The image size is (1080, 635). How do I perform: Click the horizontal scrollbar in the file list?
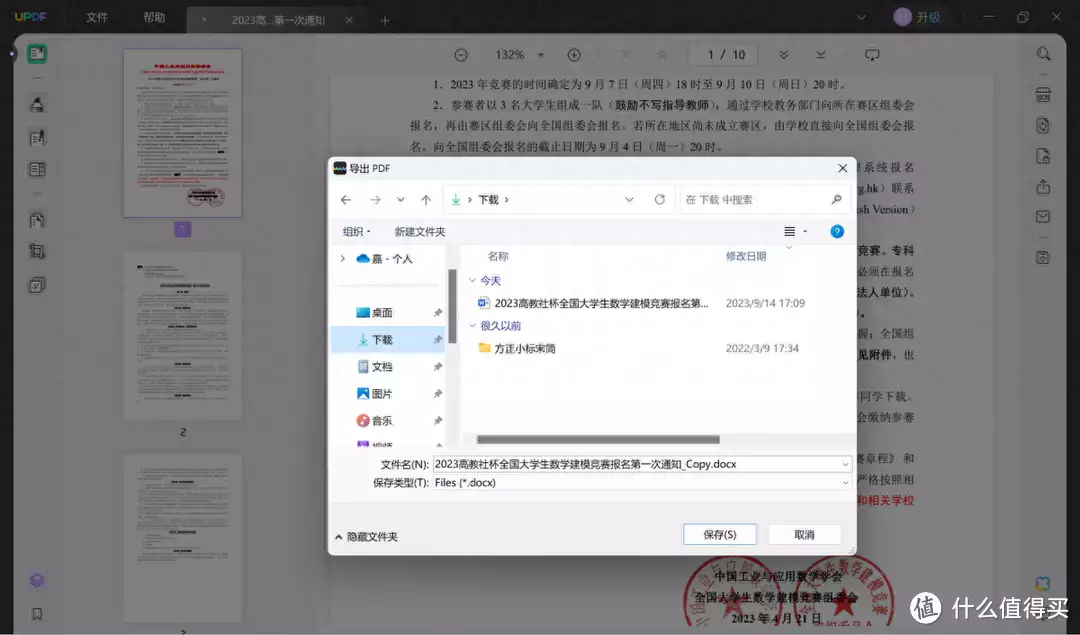(597, 439)
